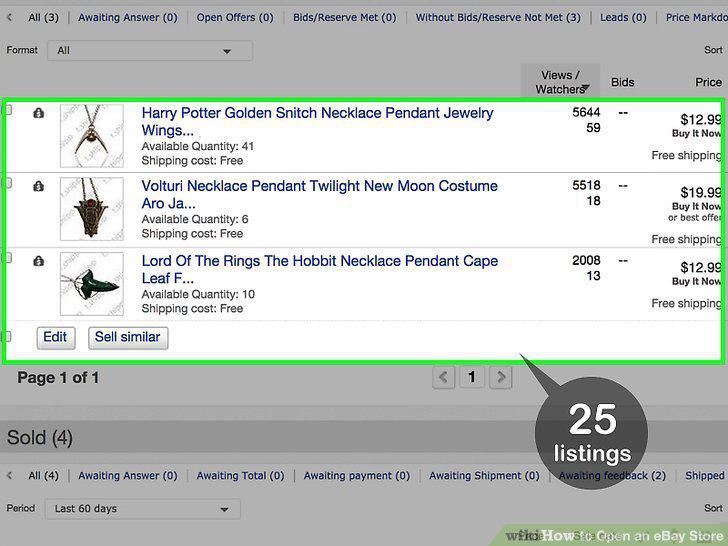Click the Harry Potter listing status icon
This screenshot has height=546, width=728.
(39, 113)
